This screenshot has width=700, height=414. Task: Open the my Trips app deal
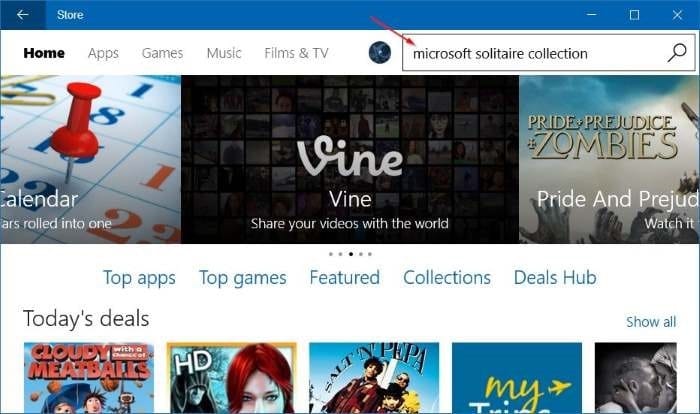(517, 378)
